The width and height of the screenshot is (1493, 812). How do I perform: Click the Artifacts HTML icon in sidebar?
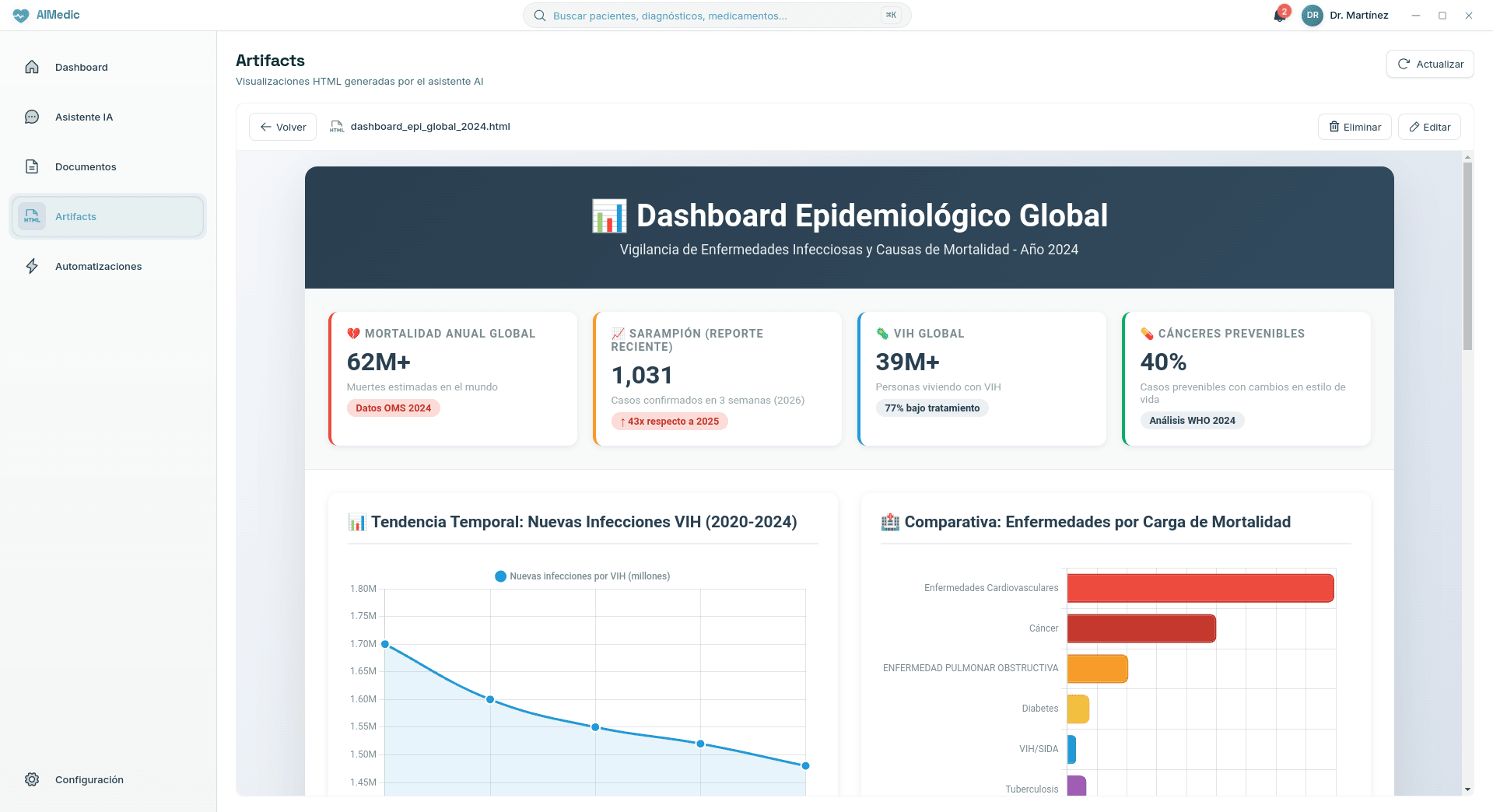pyautogui.click(x=31, y=216)
